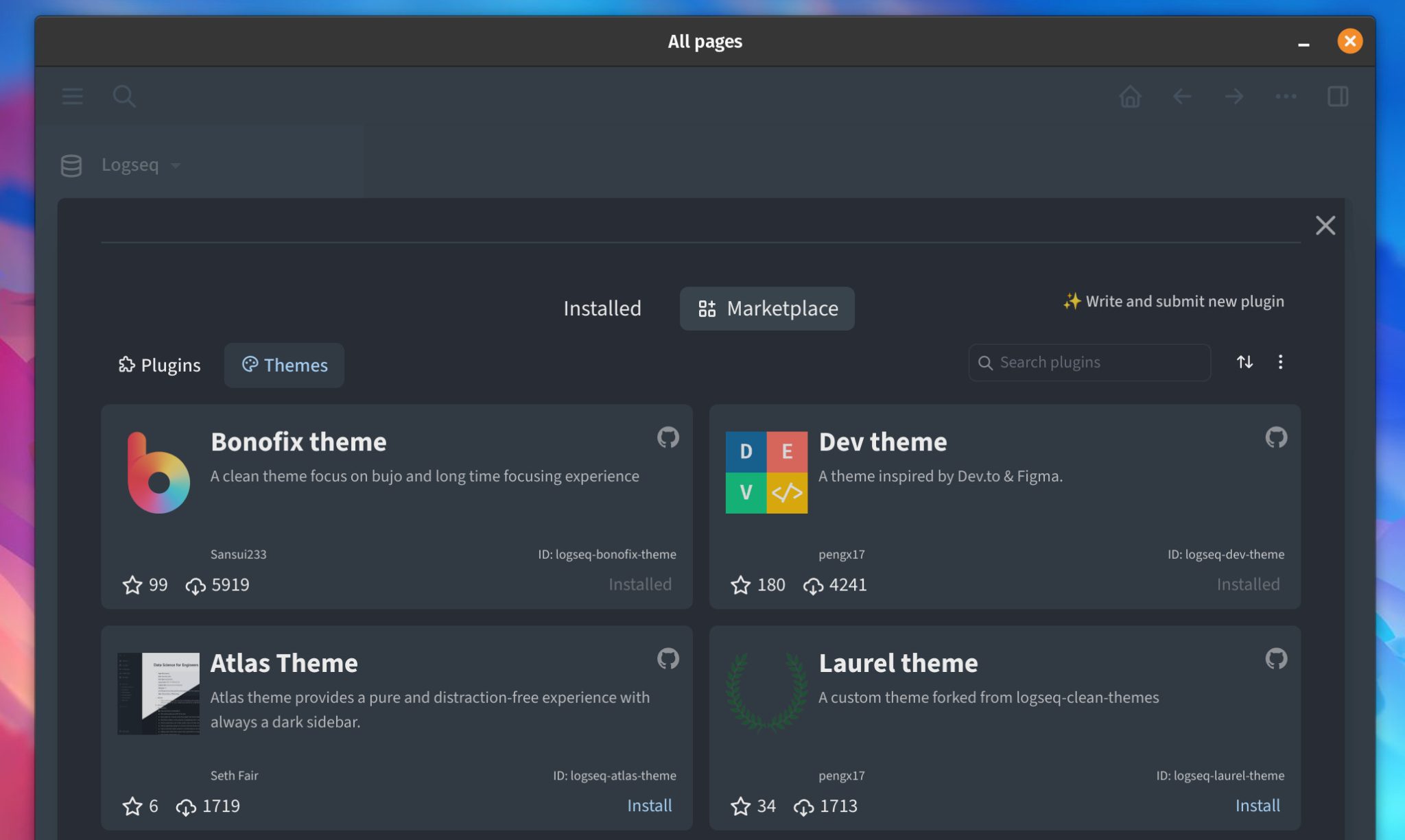Click the sort order arrows icon

pos(1244,362)
